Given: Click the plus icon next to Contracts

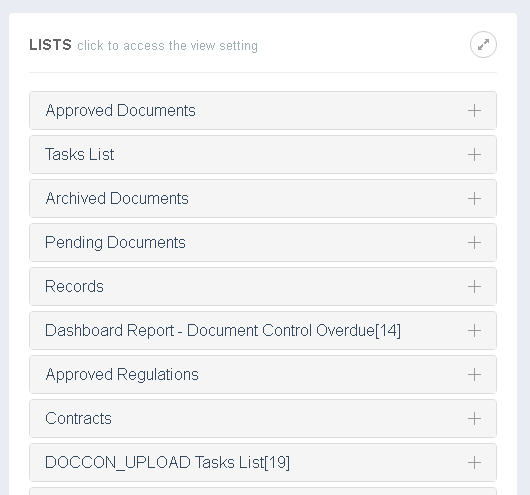Looking at the screenshot, I should click(474, 418).
